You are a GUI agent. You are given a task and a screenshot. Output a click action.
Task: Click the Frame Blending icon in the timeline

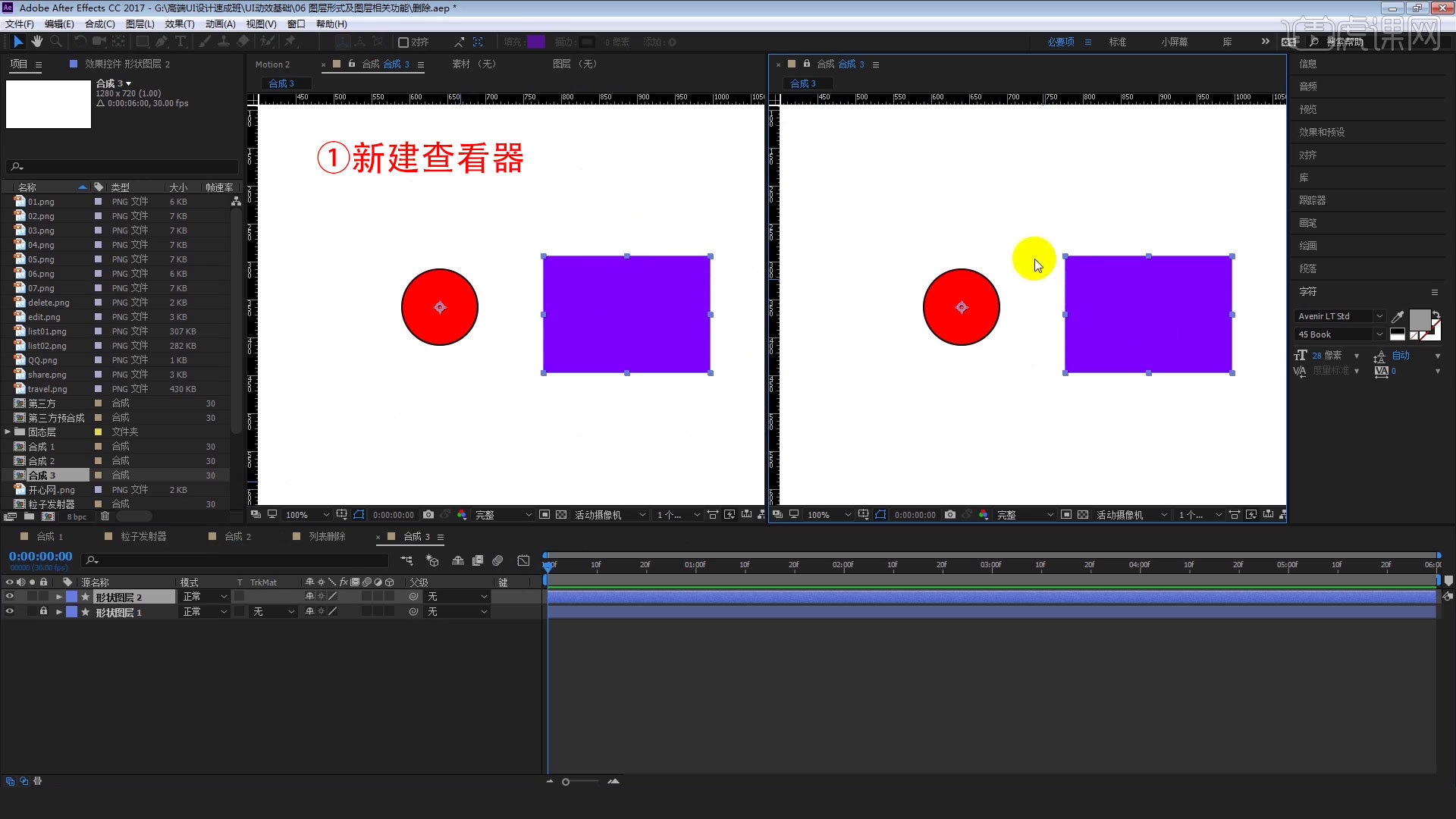point(478,560)
